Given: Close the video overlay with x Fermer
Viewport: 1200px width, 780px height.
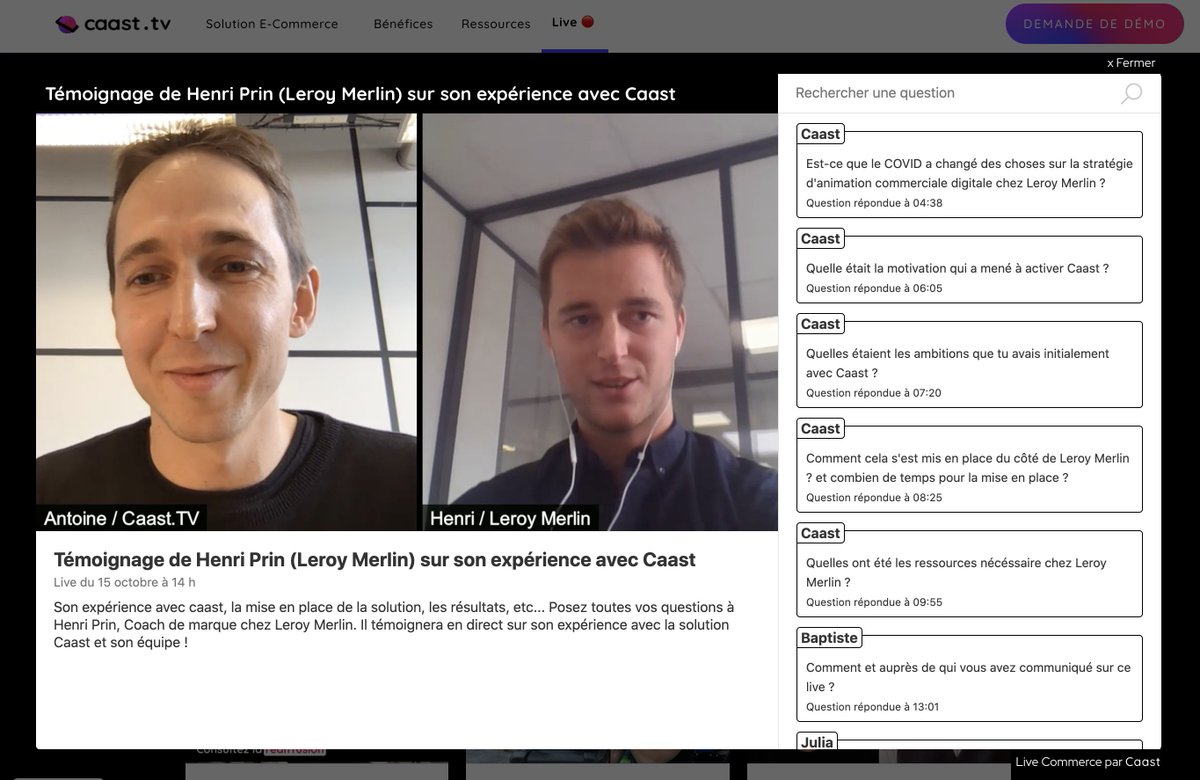Looking at the screenshot, I should tap(1131, 63).
